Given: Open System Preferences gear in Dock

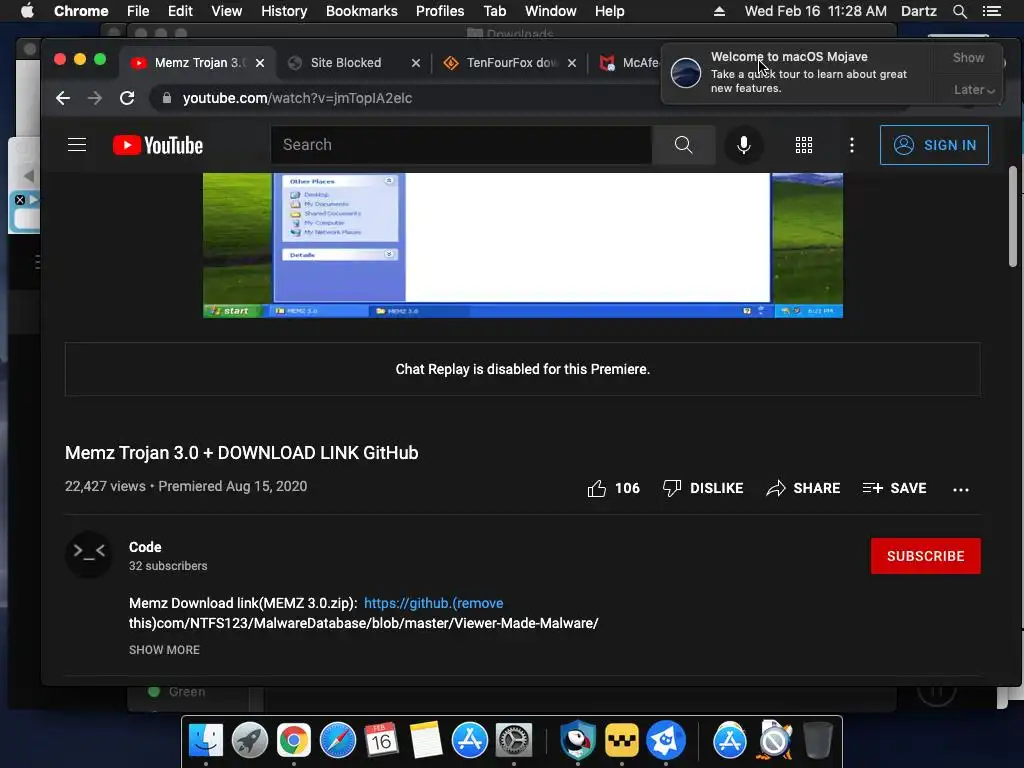Looking at the screenshot, I should [514, 741].
